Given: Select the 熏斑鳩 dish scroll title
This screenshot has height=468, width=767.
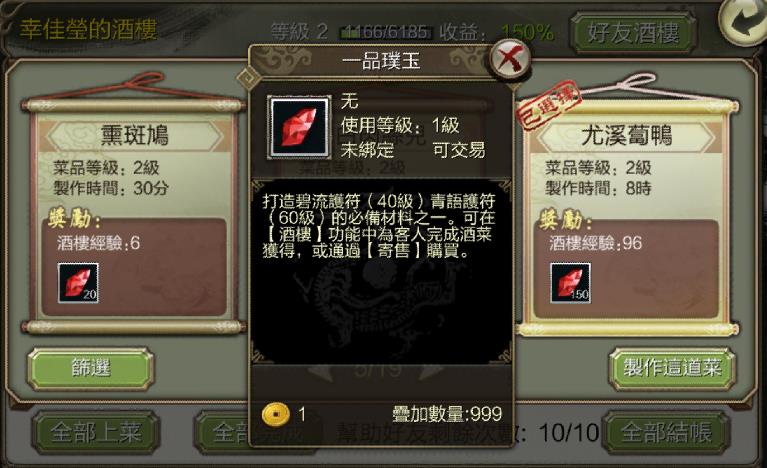Looking at the screenshot, I should point(135,135).
